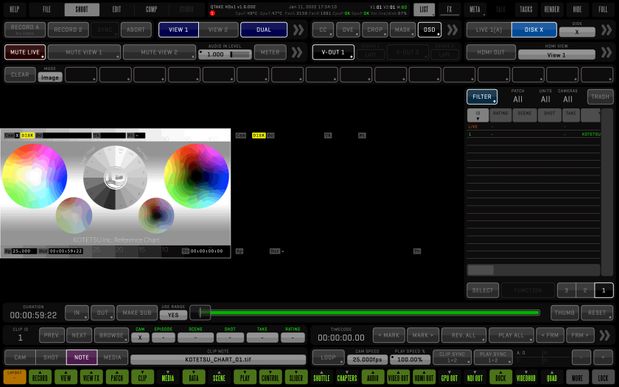Toggle the FX panel

pyautogui.click(x=449, y=9)
